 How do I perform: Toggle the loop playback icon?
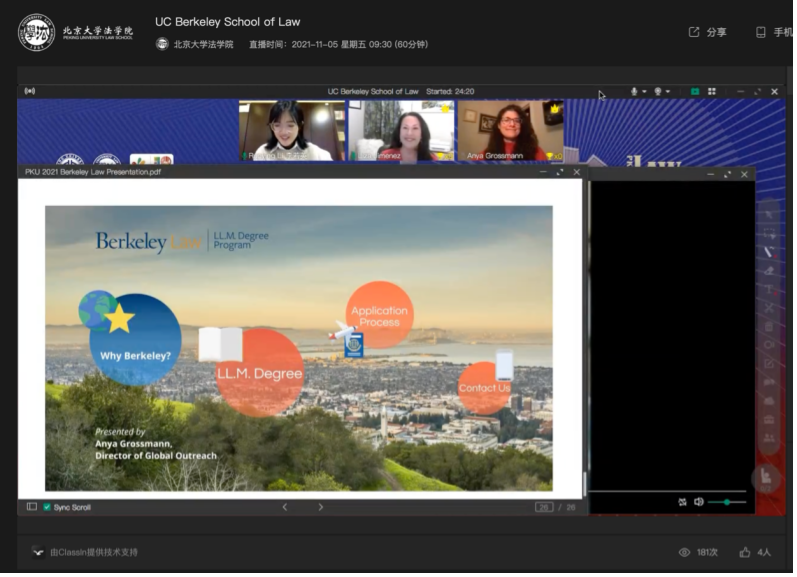682,502
